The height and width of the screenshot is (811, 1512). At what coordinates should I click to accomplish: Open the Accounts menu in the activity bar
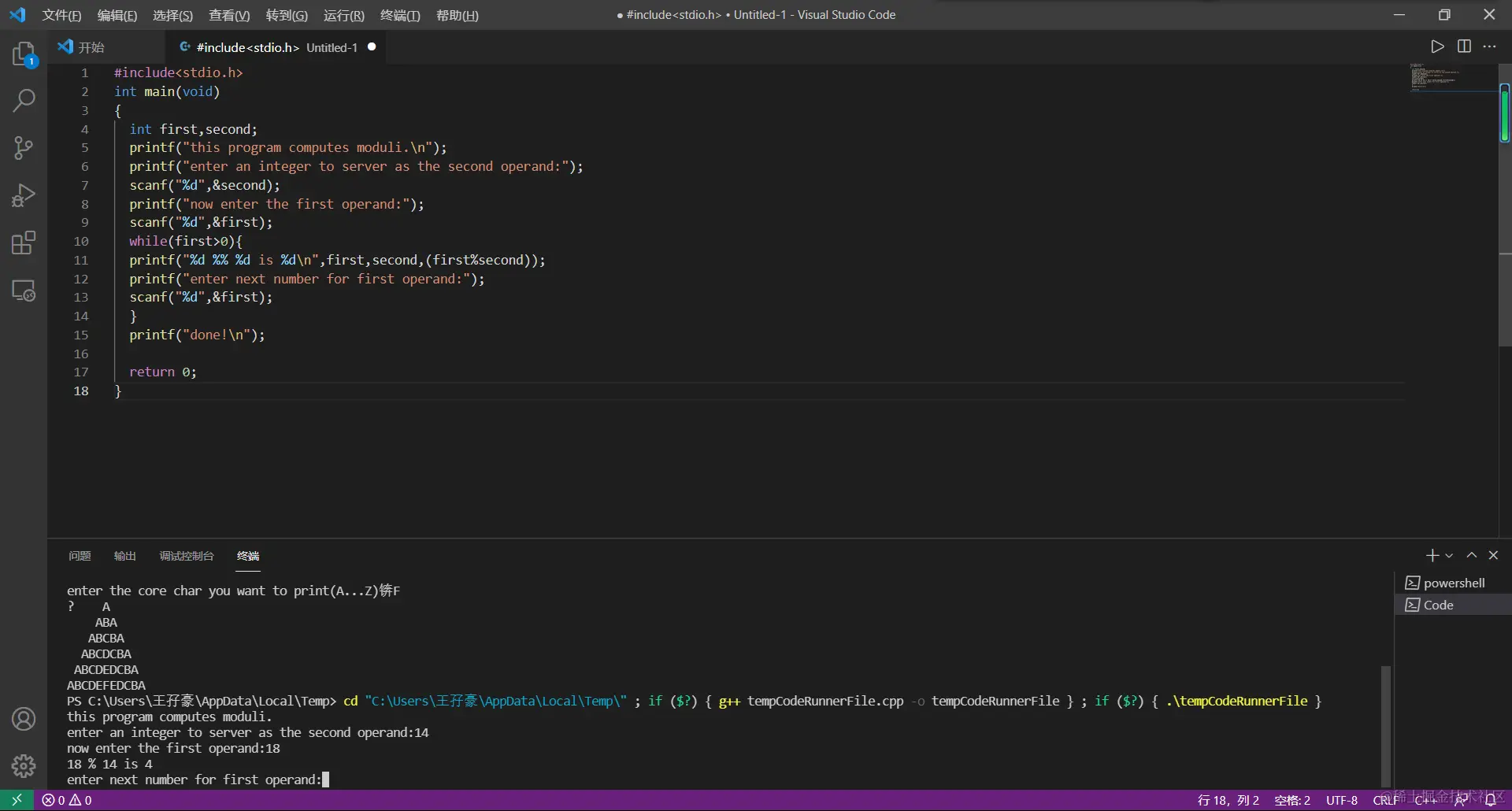click(x=24, y=719)
